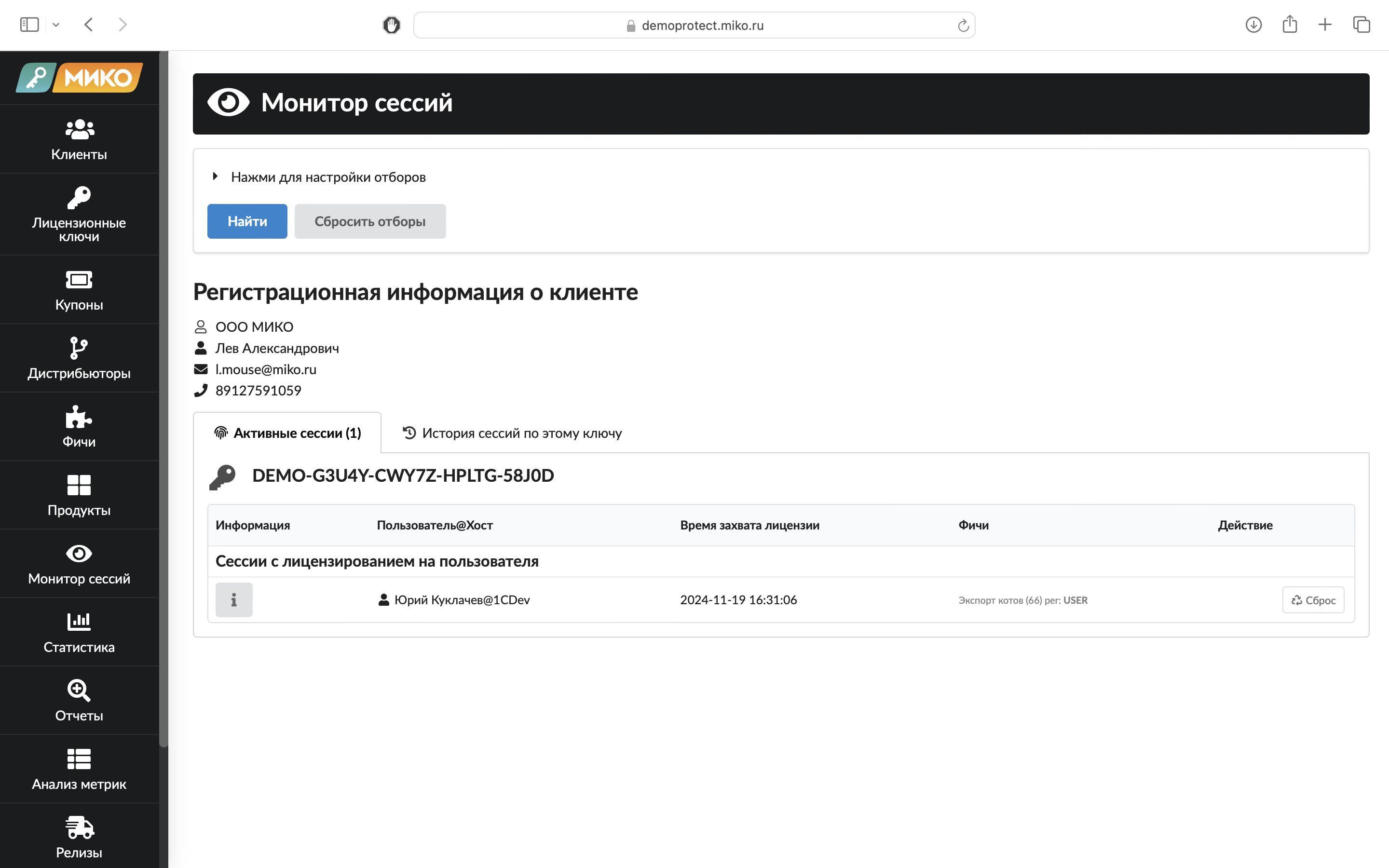This screenshot has width=1389, height=868.
Task: Click the Safari share button
Action: pyautogui.click(x=1290, y=24)
